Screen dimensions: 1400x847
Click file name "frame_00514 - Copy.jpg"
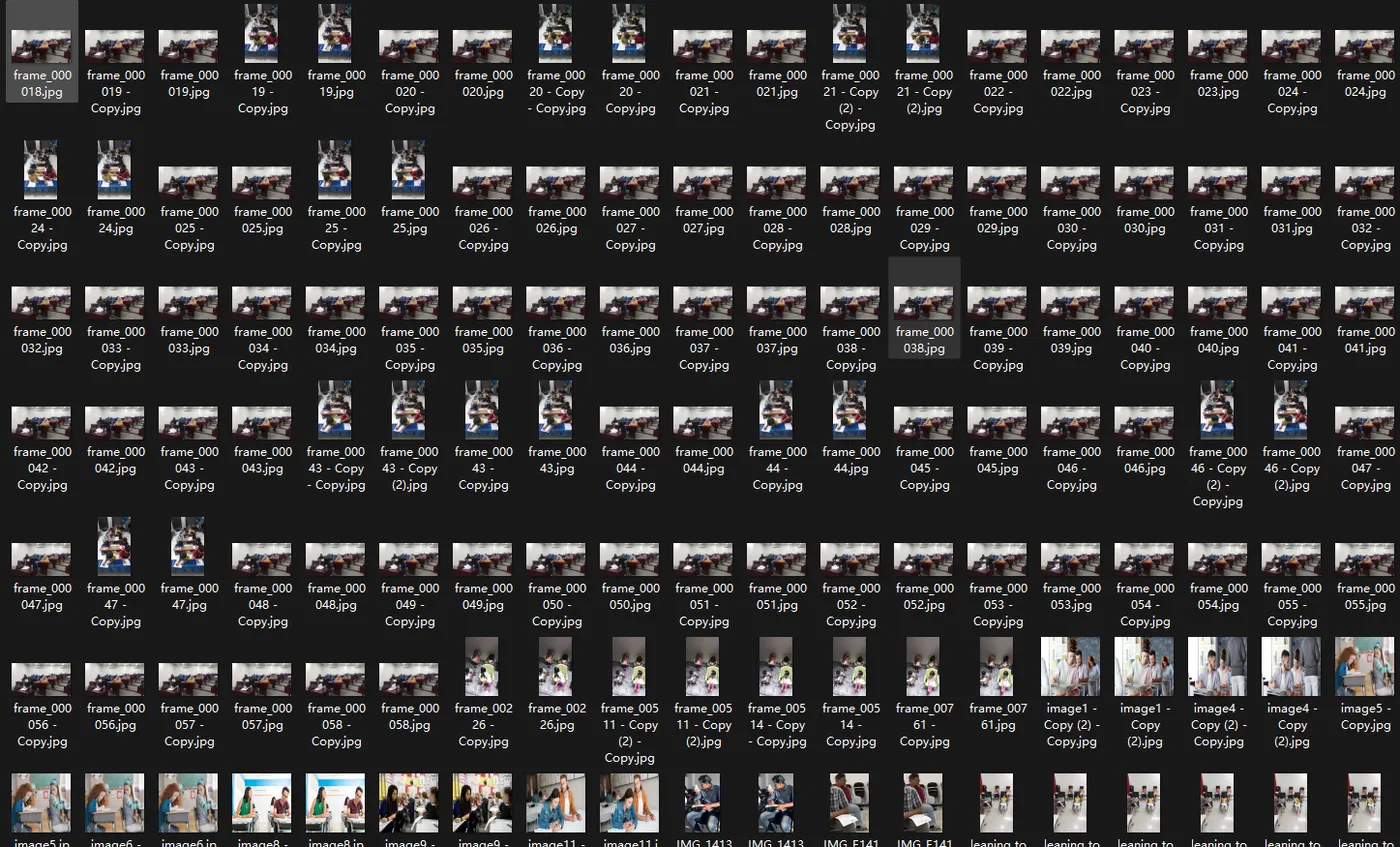(850, 725)
